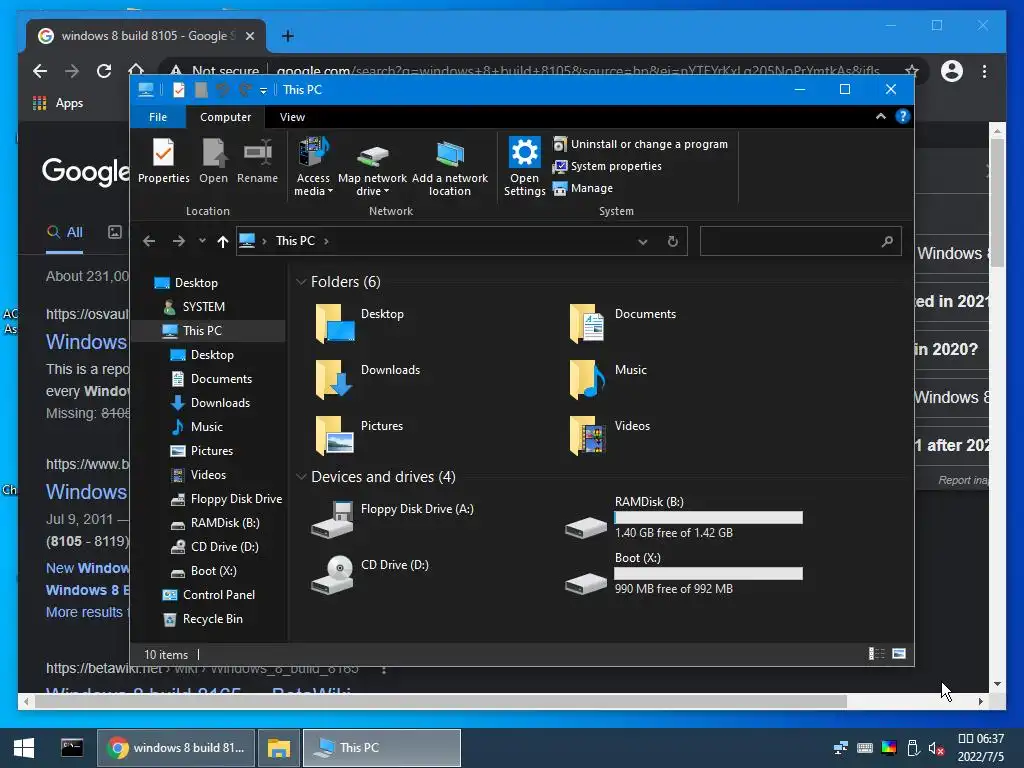Switch to details view in status bar
The width and height of the screenshot is (1024, 768).
[x=876, y=654]
